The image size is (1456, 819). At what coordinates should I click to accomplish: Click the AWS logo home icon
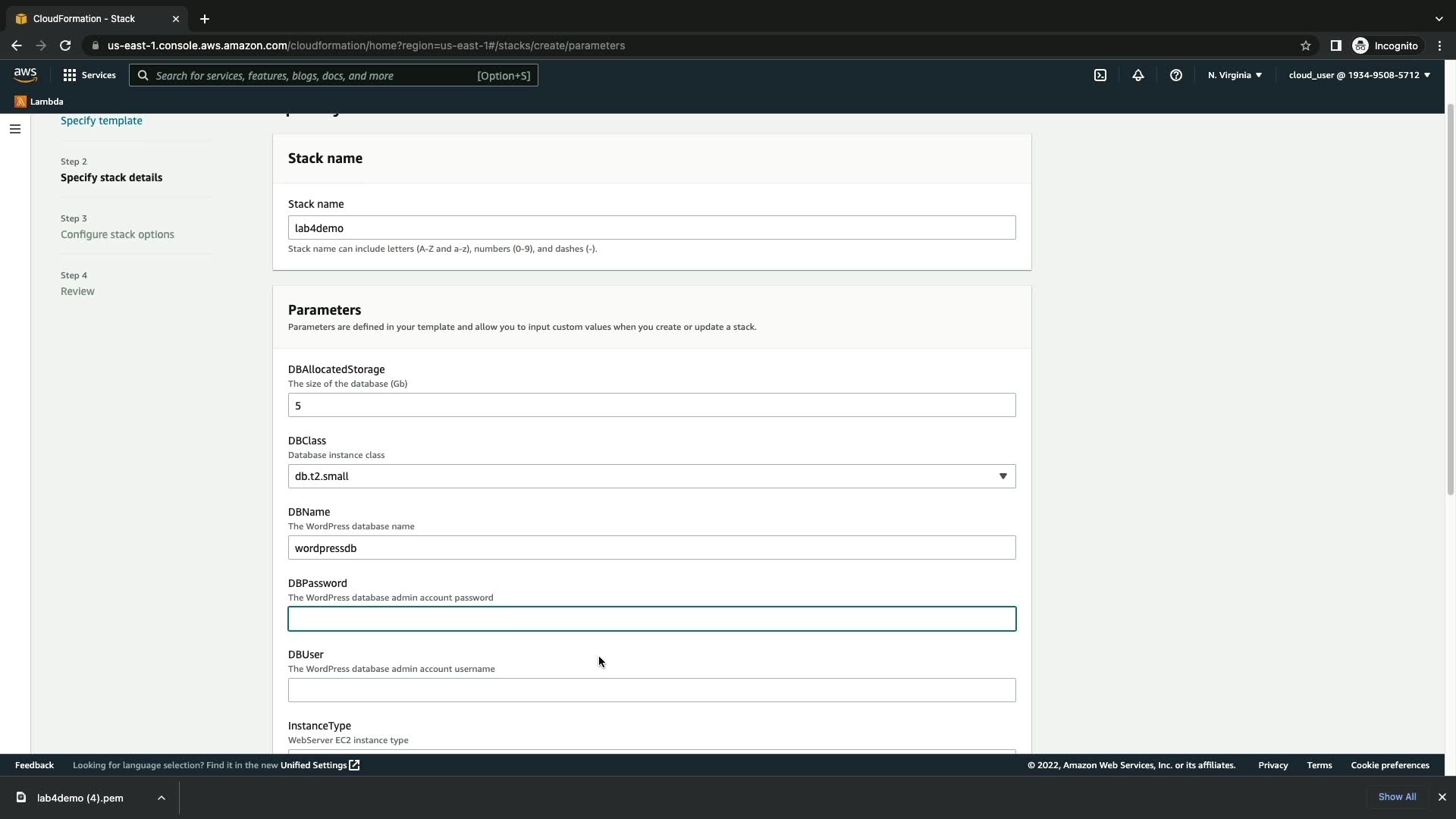25,74
